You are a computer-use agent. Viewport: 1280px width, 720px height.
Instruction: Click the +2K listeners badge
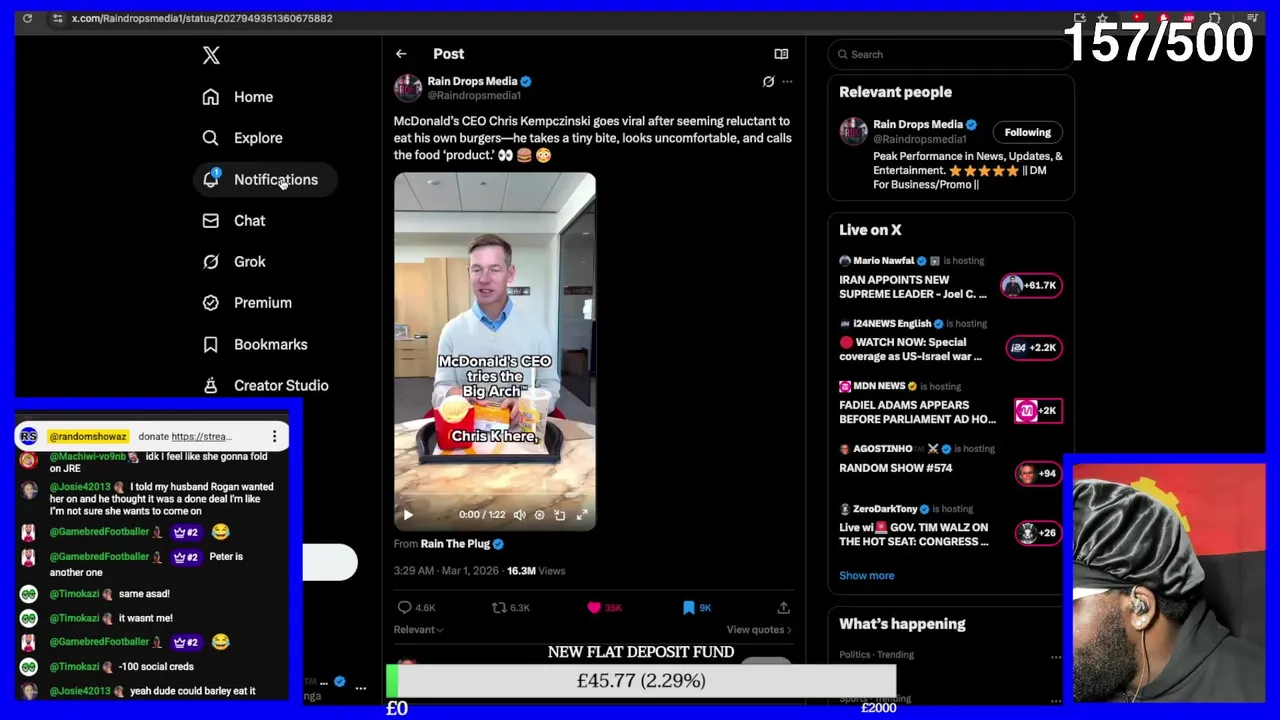[1038, 411]
